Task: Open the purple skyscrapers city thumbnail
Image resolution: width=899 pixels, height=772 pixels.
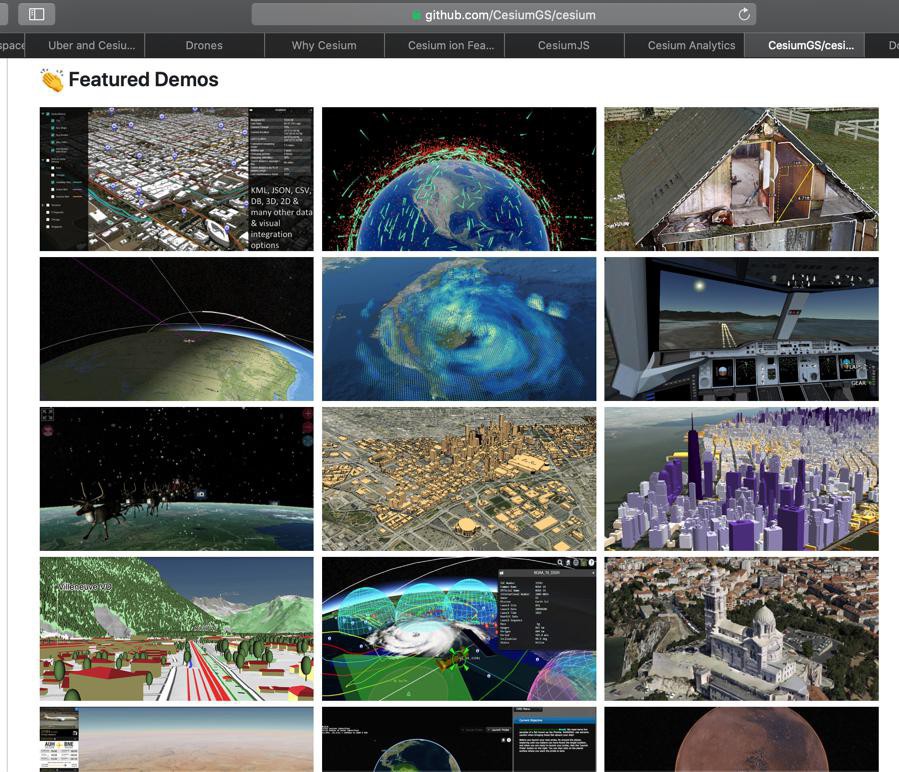Action: pyautogui.click(x=741, y=479)
